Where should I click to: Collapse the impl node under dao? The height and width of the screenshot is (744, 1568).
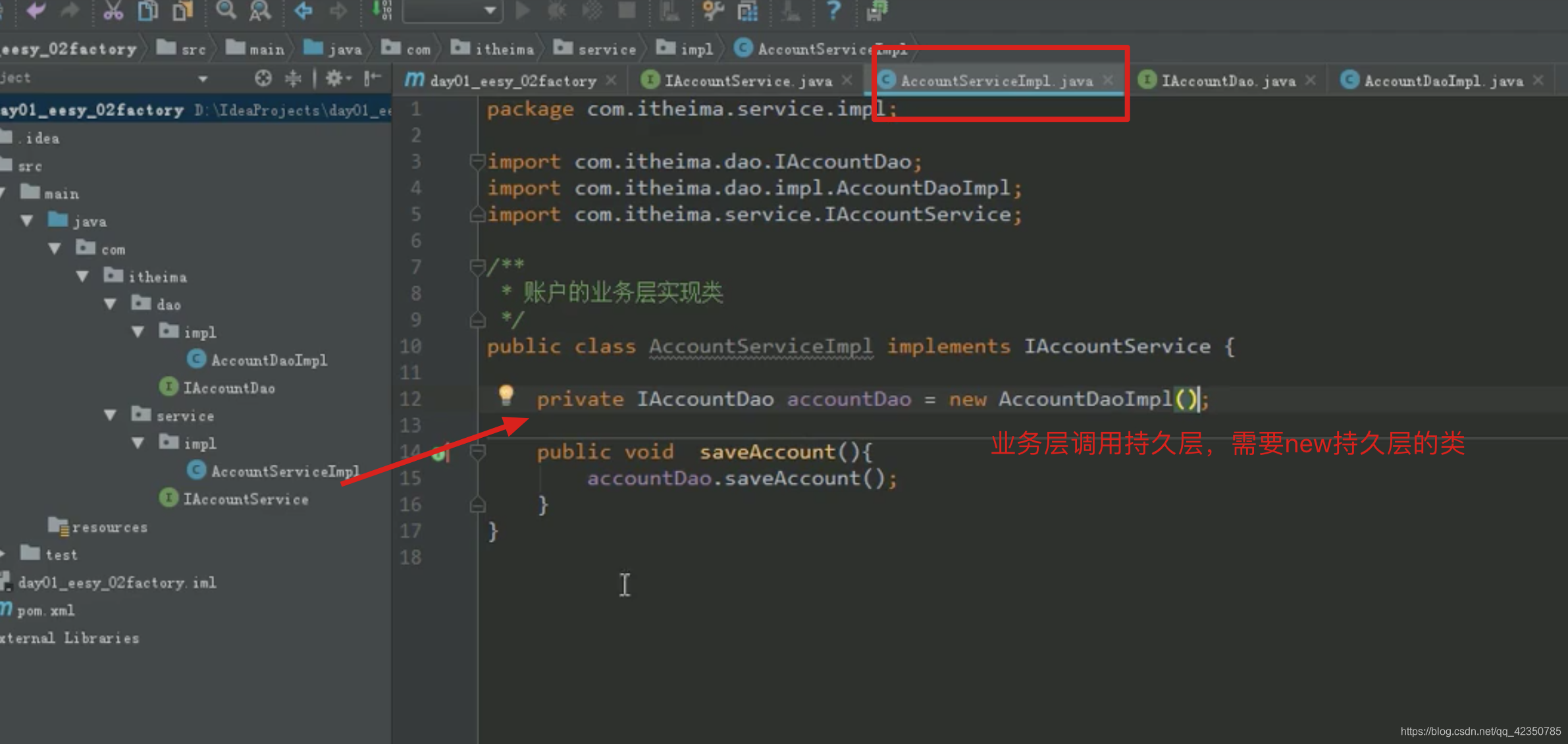coord(138,332)
